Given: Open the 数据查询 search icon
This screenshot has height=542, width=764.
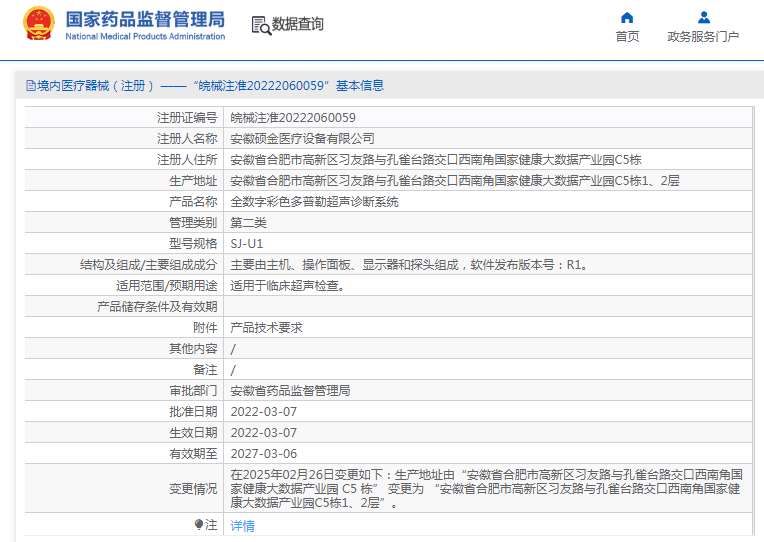Looking at the screenshot, I should (261, 25).
